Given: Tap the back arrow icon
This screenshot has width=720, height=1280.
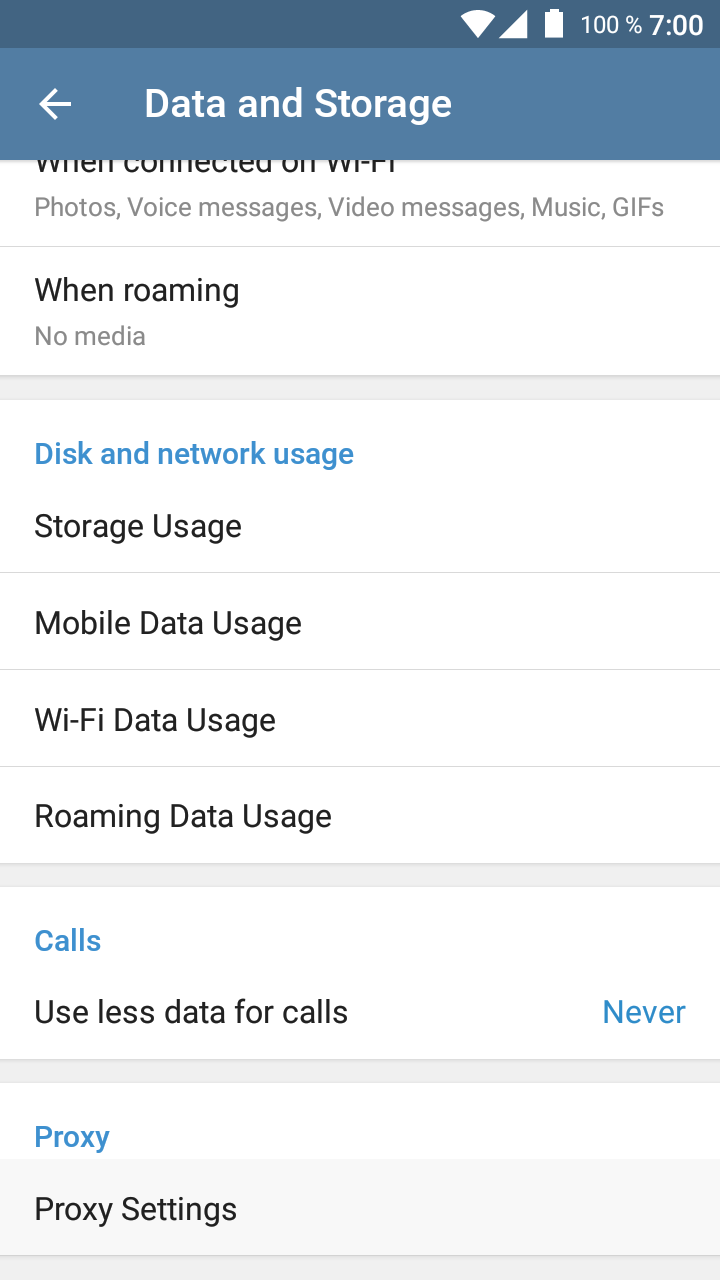Looking at the screenshot, I should 55,104.
